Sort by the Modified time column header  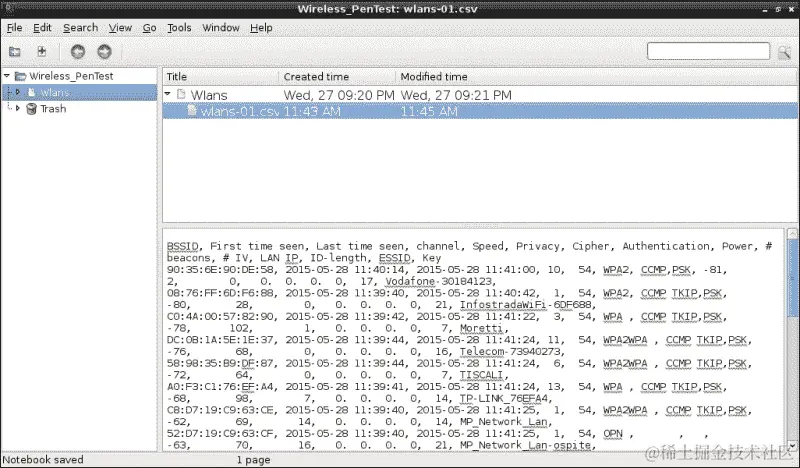596,77
